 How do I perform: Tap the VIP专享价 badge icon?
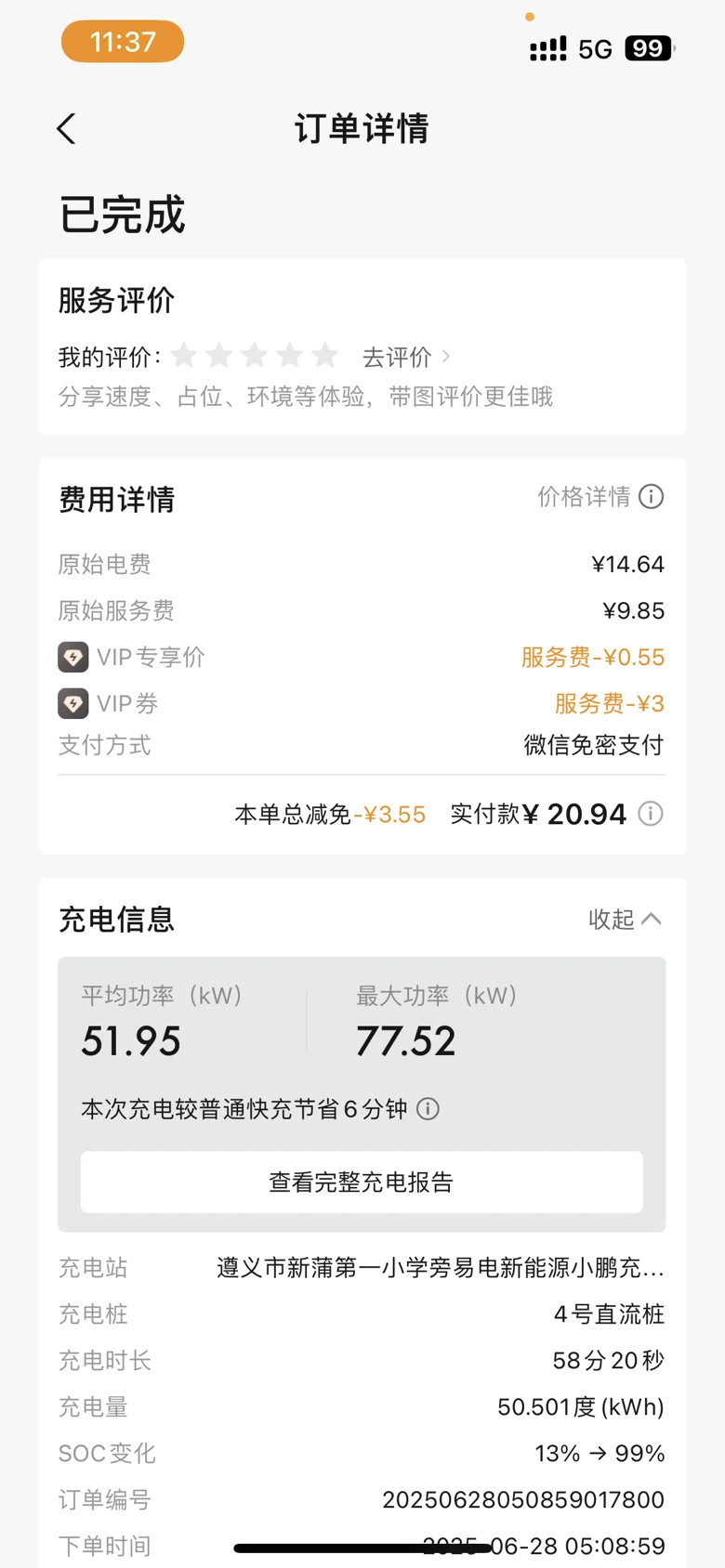[73, 657]
